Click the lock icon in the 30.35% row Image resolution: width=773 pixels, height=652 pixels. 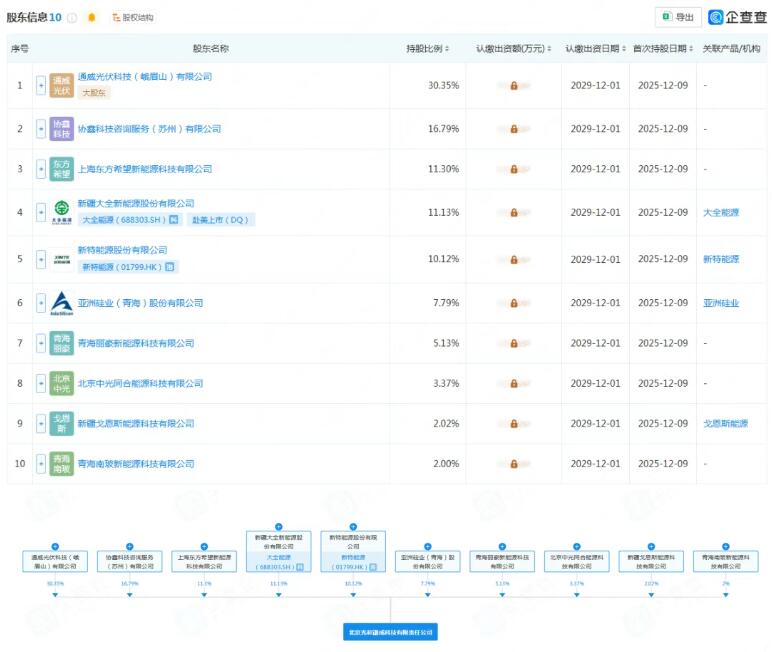pos(514,86)
